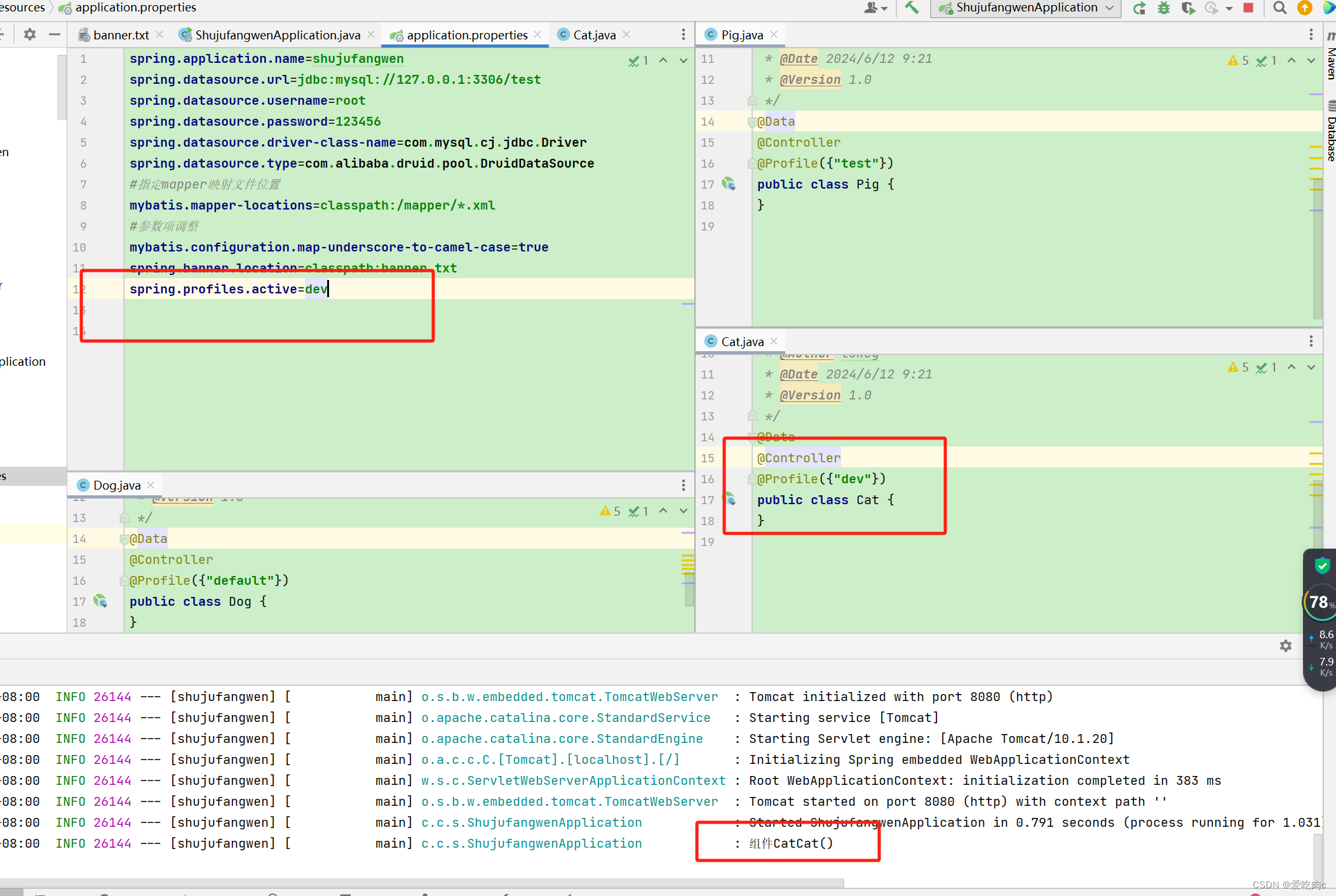Viewport: 1336px width, 896px height.
Task: Click the '组件CatCat()' console output line
Action: tap(791, 843)
